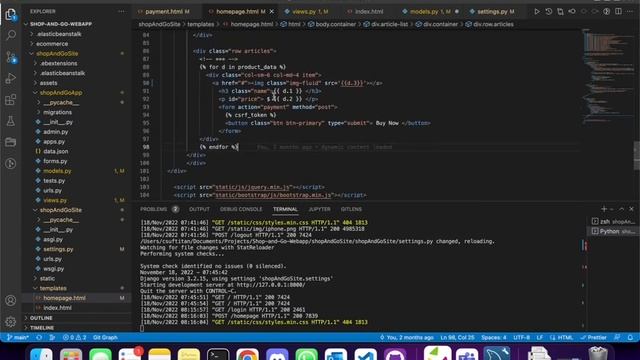640x360 pixels.
Task: Open the notifications bell in status bar
Action: pyautogui.click(x=630, y=338)
